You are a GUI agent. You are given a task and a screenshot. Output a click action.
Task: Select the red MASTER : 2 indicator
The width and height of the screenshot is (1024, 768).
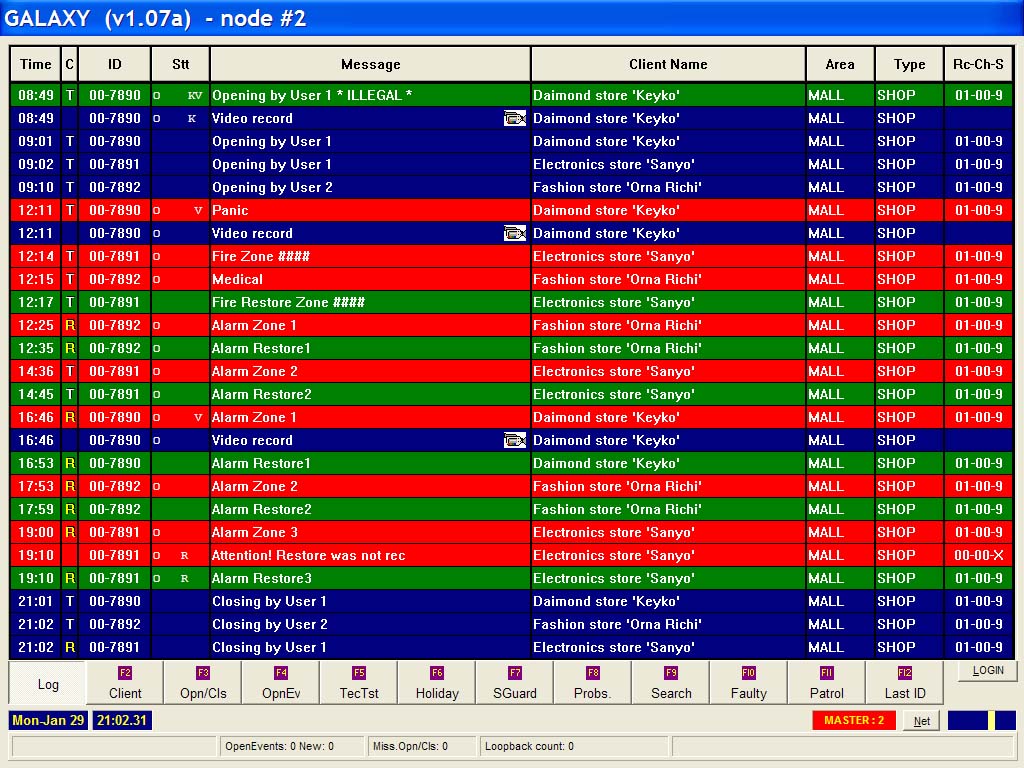[854, 720]
